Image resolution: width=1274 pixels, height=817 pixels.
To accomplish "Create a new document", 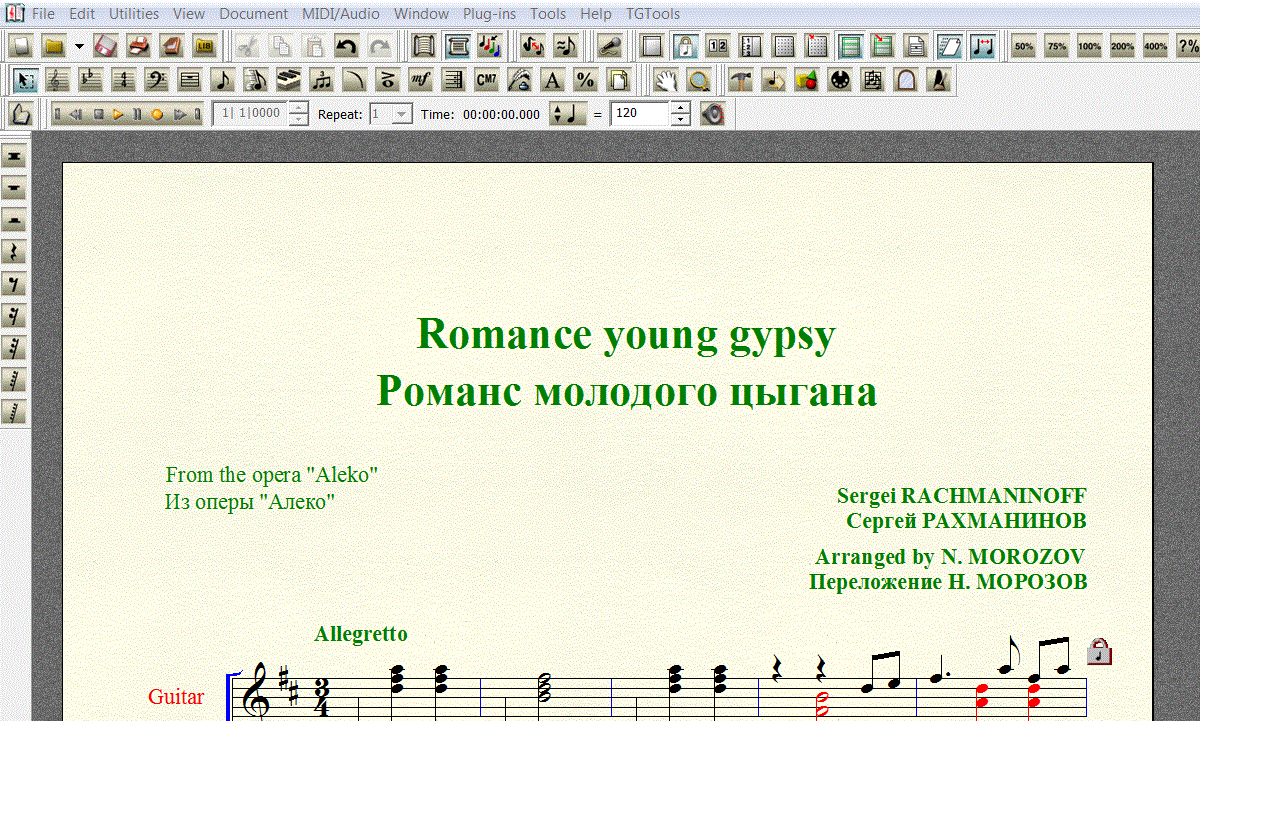I will coord(23,46).
